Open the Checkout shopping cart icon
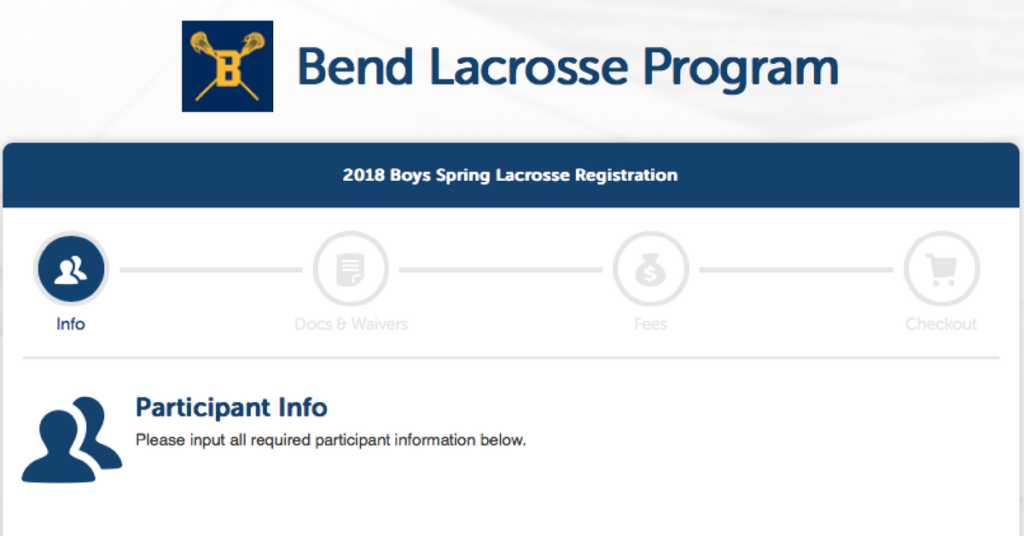This screenshot has height=536, width=1024. tap(941, 269)
